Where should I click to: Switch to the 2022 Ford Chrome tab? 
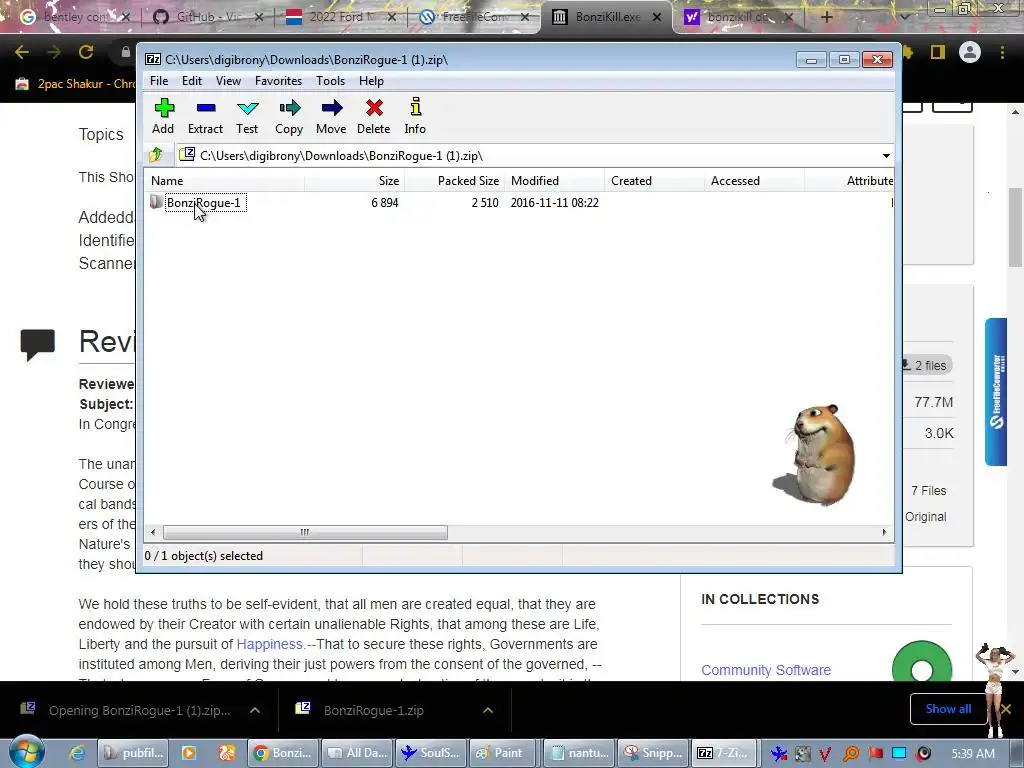click(x=340, y=16)
